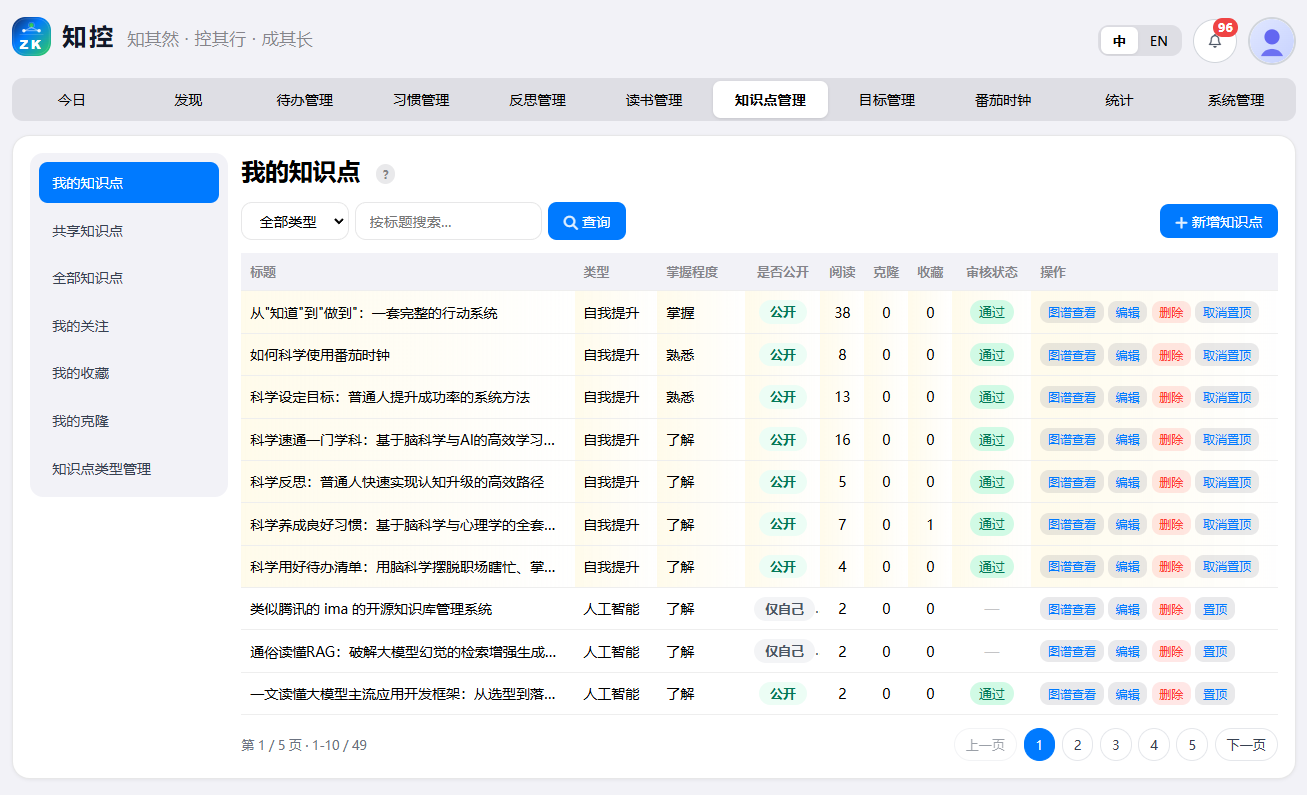Open 我的关注 in the sidebar

(129, 326)
